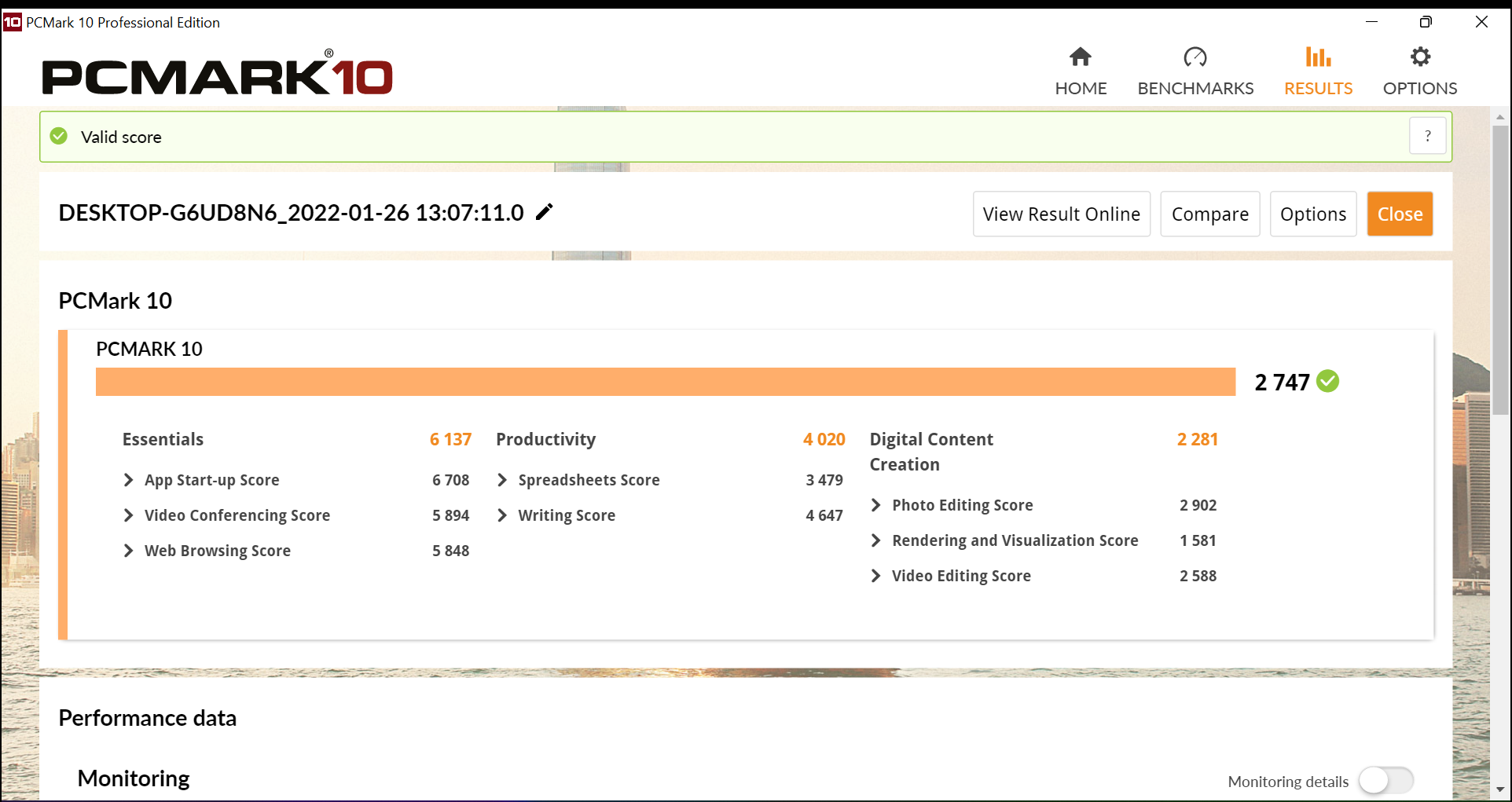Click the green check beside score 2 747
The width and height of the screenshot is (1512, 802).
pos(1328,382)
